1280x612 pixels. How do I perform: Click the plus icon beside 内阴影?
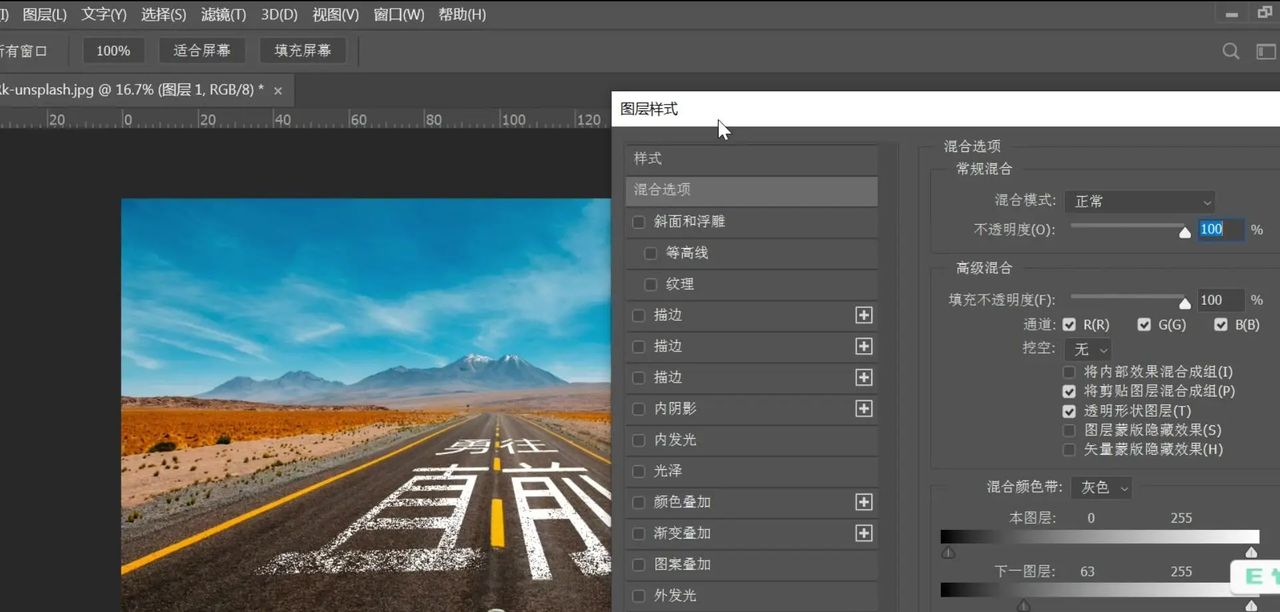coord(864,408)
